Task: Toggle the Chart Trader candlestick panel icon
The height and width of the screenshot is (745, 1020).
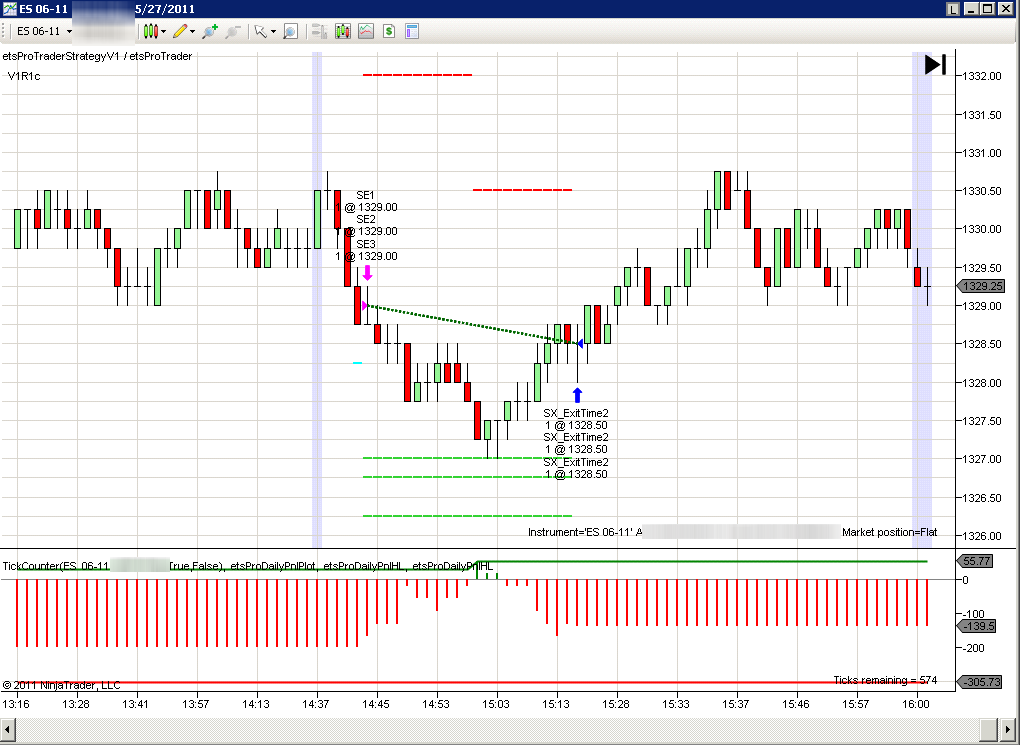Action: click(343, 31)
